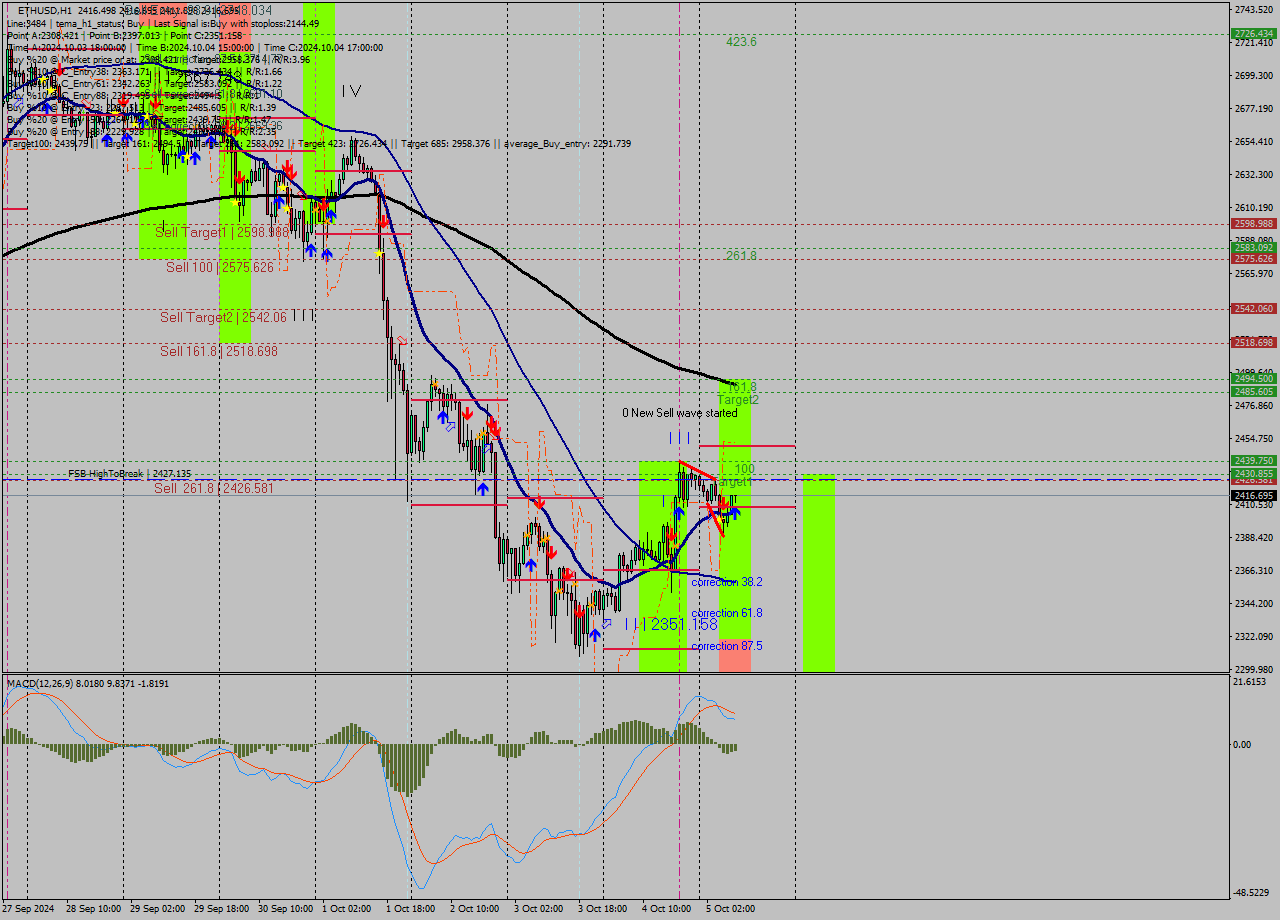Click the red 2518.698 price tag

click(x=1254, y=342)
